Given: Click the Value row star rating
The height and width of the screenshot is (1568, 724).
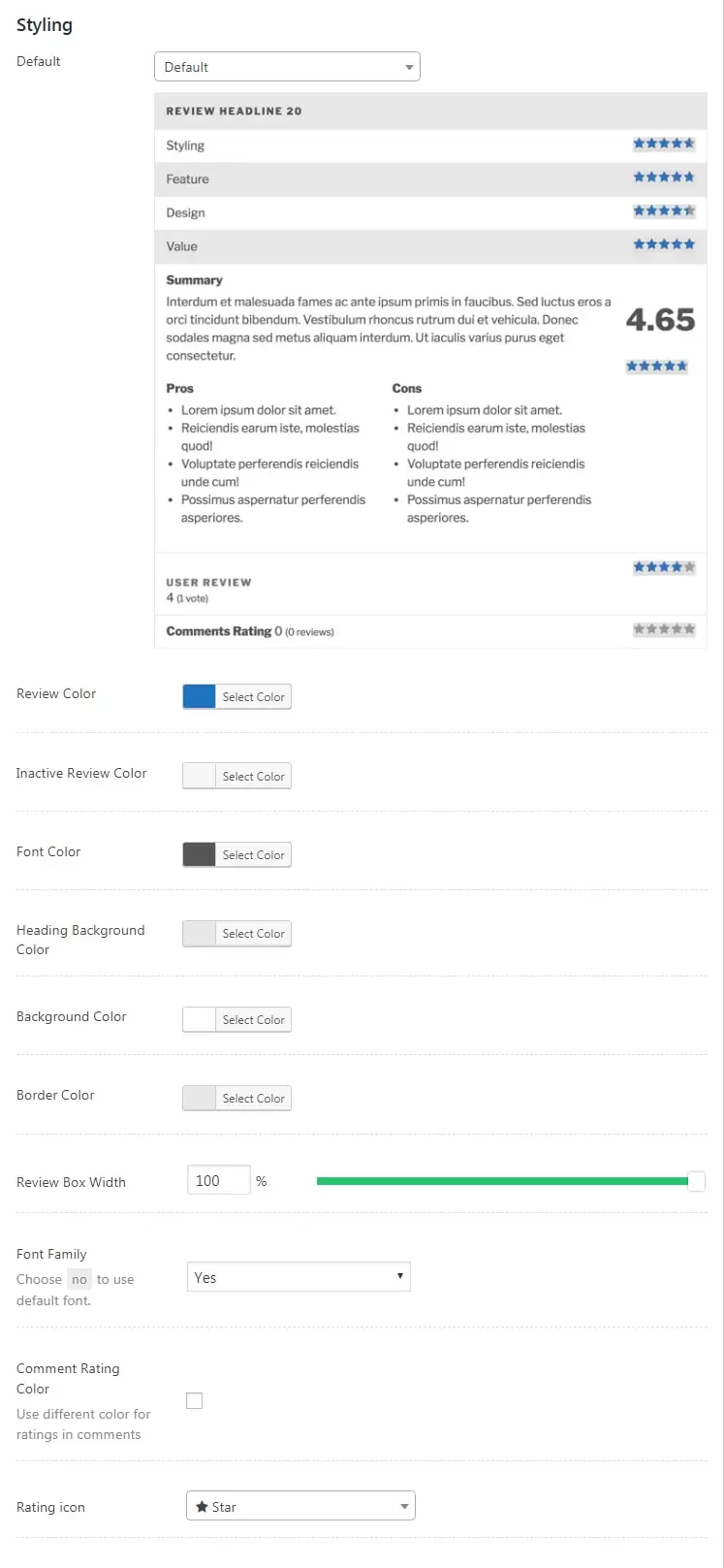Looking at the screenshot, I should tap(664, 244).
